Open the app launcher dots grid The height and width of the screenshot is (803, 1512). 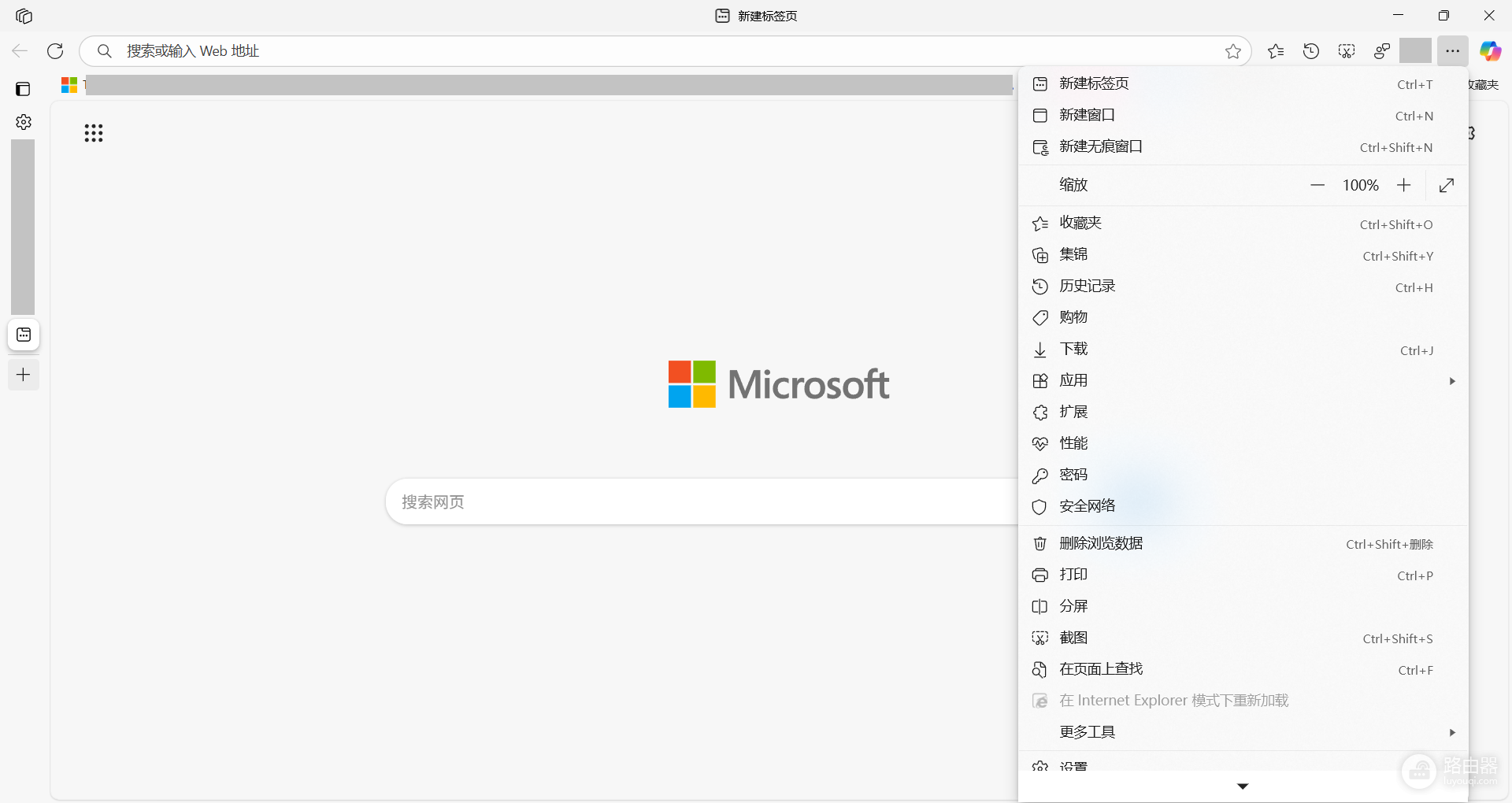(94, 133)
